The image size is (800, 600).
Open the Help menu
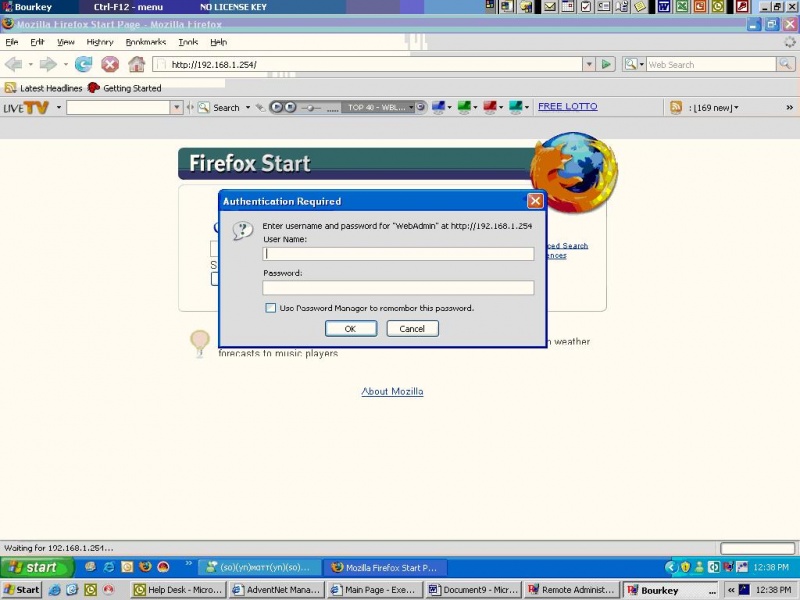[218, 42]
